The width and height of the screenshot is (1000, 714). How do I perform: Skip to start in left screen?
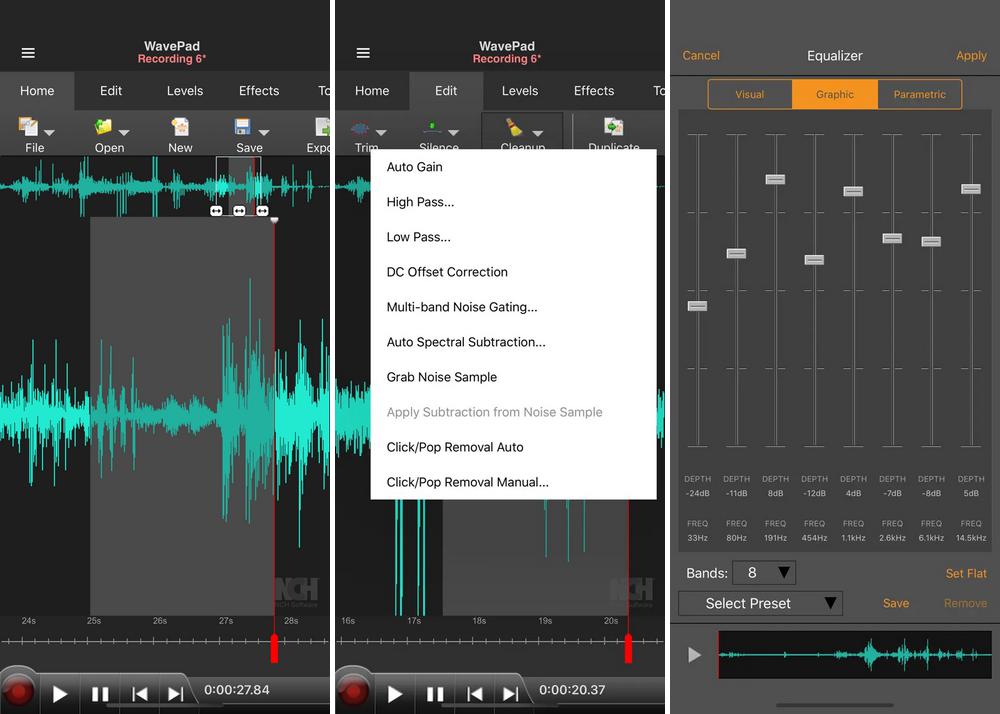coord(140,694)
